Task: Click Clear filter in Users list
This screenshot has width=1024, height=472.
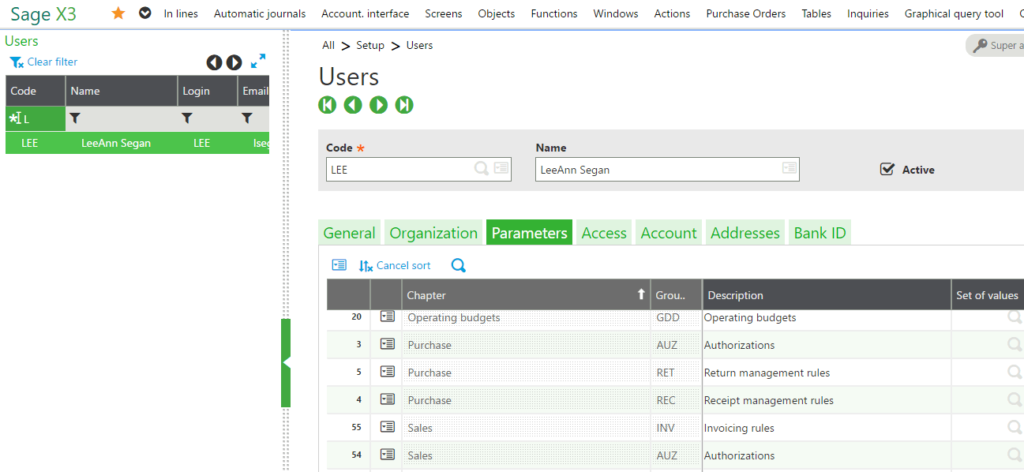Action: (x=43, y=62)
